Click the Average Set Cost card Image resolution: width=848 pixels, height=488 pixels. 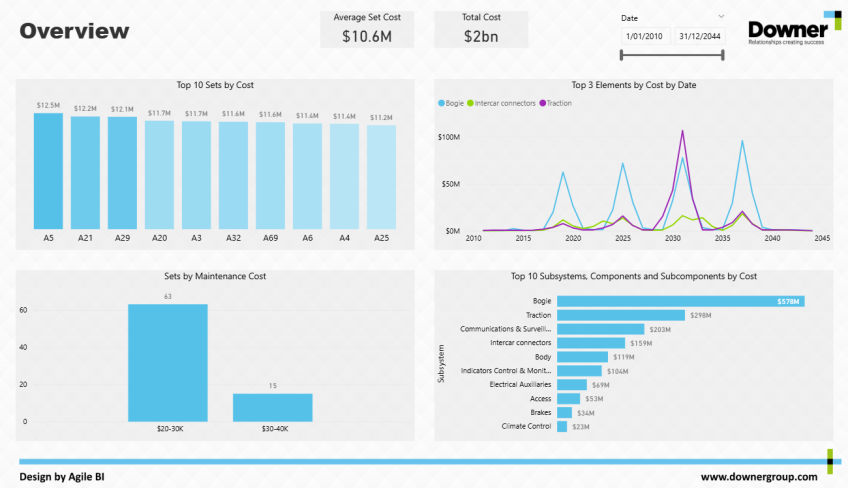point(366,30)
